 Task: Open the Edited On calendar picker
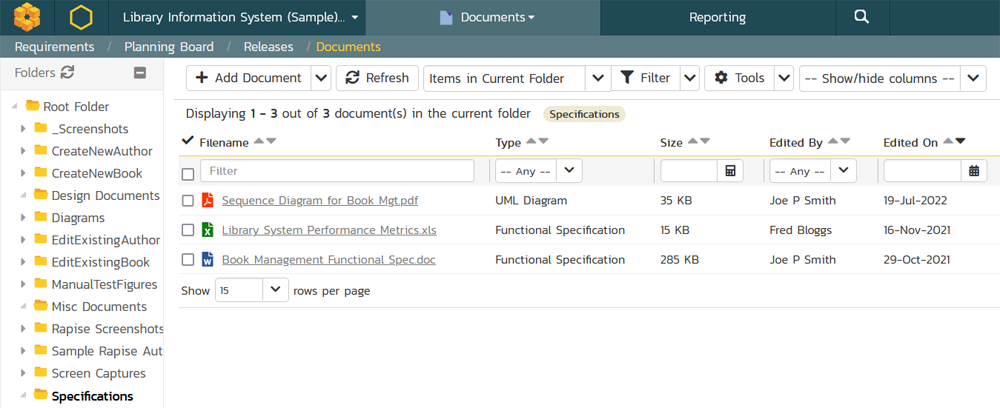(x=974, y=171)
